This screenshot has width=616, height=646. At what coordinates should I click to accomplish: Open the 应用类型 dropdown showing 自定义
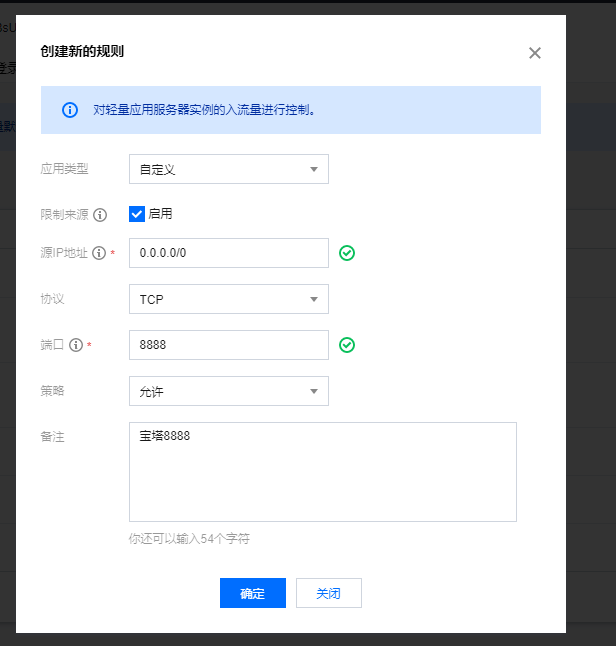(x=228, y=169)
